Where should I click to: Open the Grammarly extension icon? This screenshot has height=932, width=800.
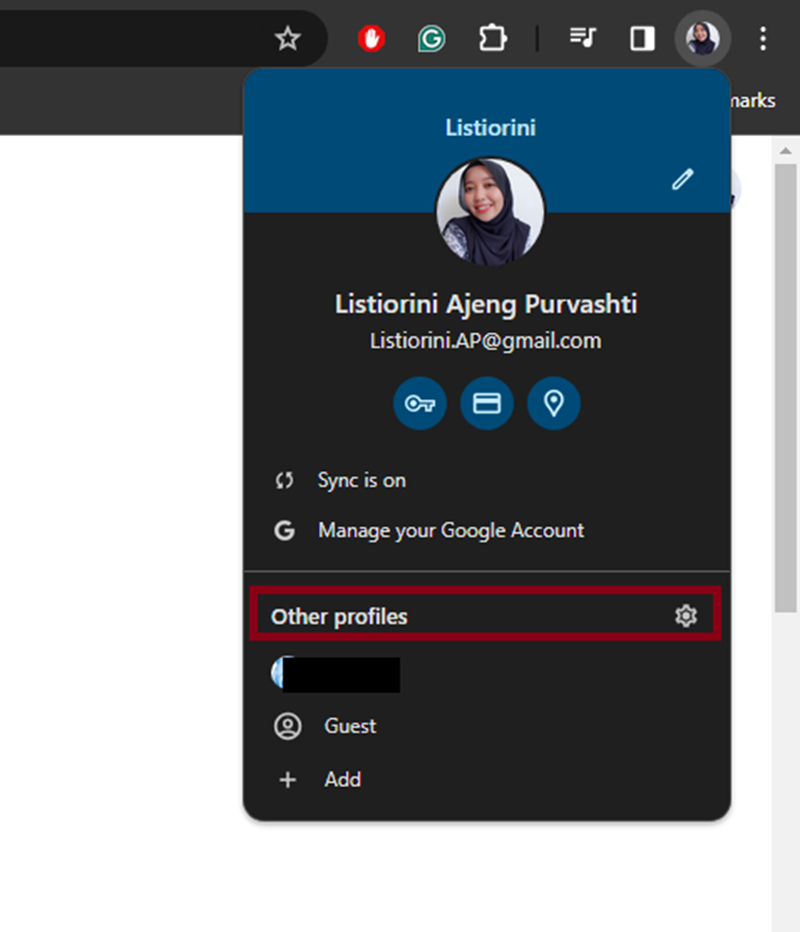point(431,39)
